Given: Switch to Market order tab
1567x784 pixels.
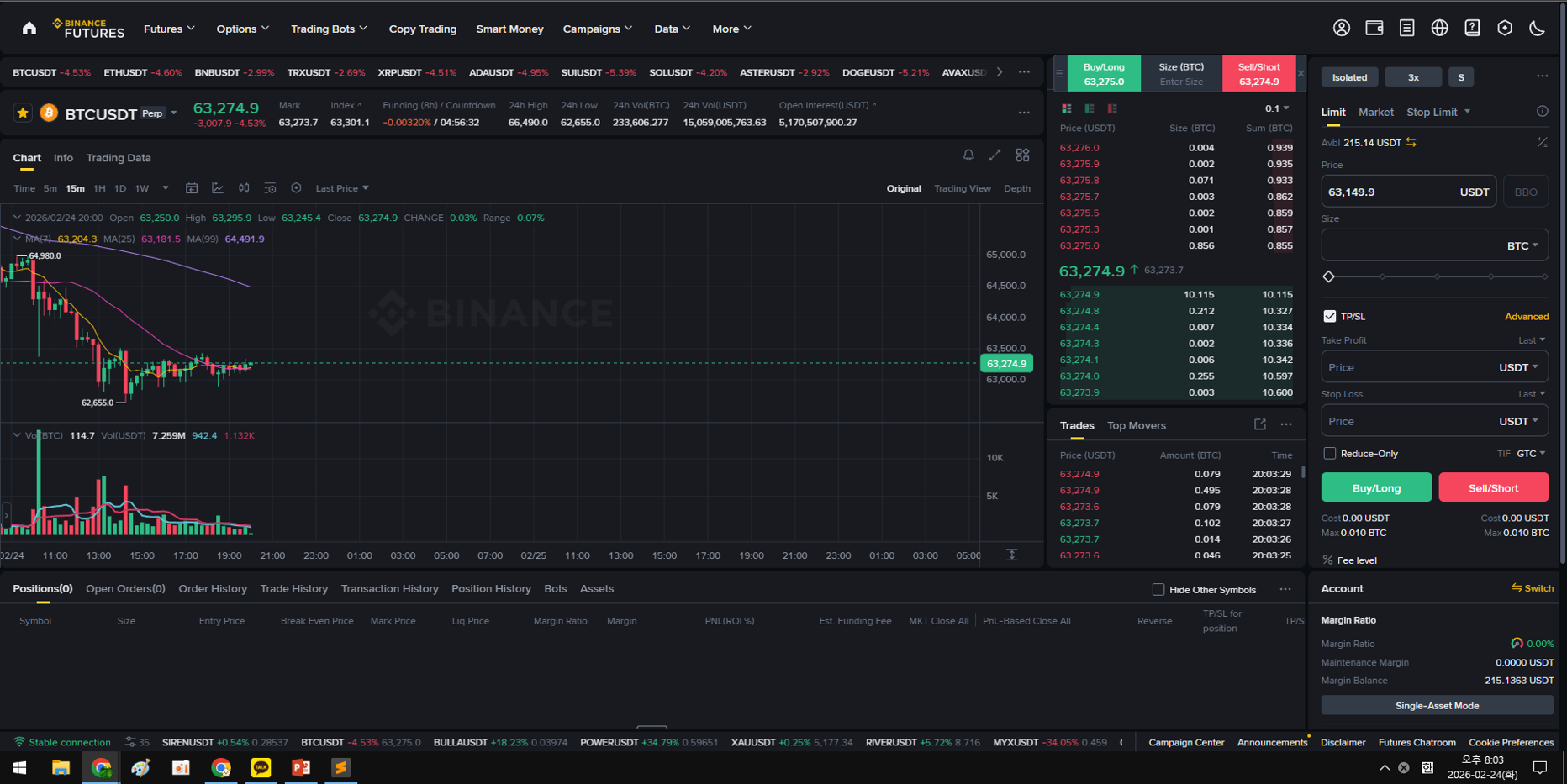Looking at the screenshot, I should click(x=1375, y=112).
